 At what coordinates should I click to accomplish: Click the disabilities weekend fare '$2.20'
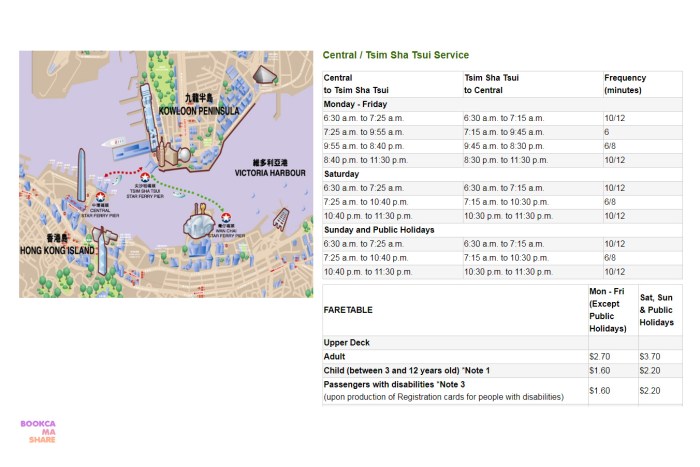[x=650, y=391]
